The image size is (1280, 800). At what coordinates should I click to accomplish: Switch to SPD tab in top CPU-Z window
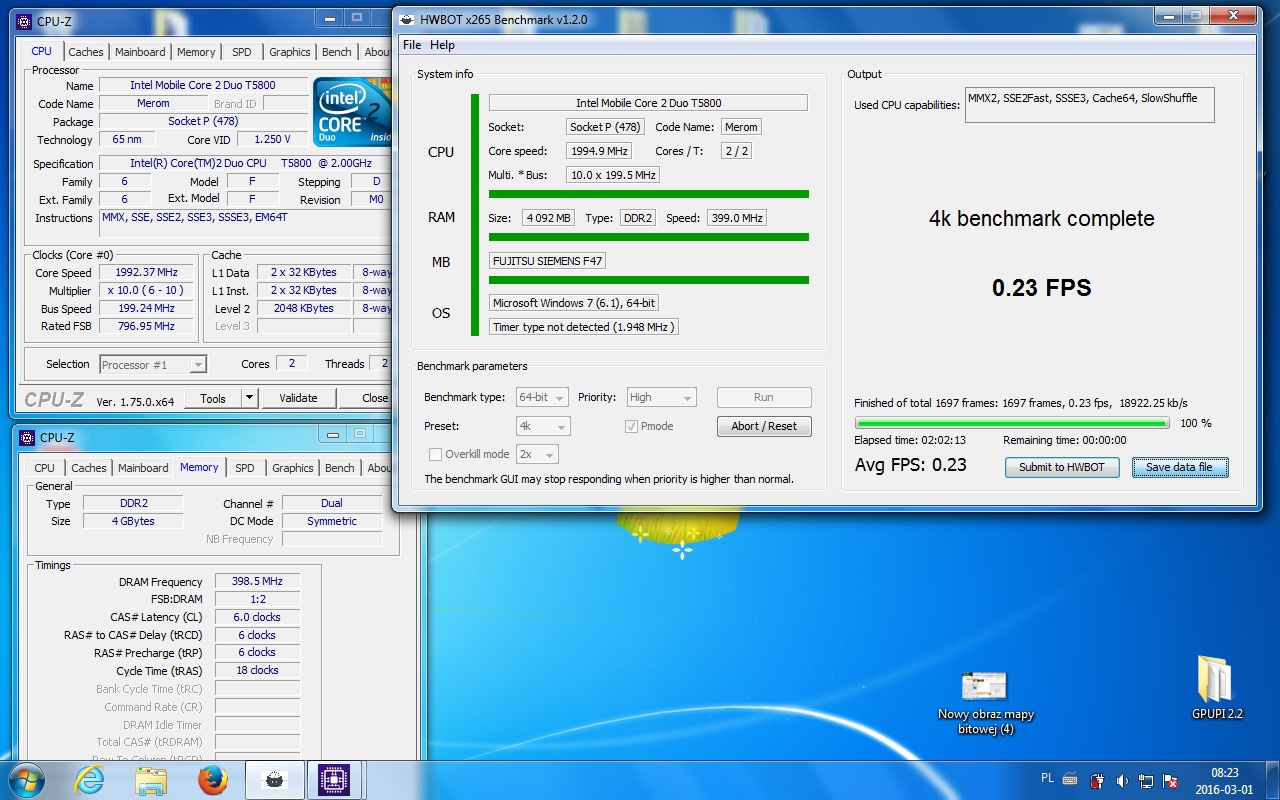pyautogui.click(x=242, y=52)
